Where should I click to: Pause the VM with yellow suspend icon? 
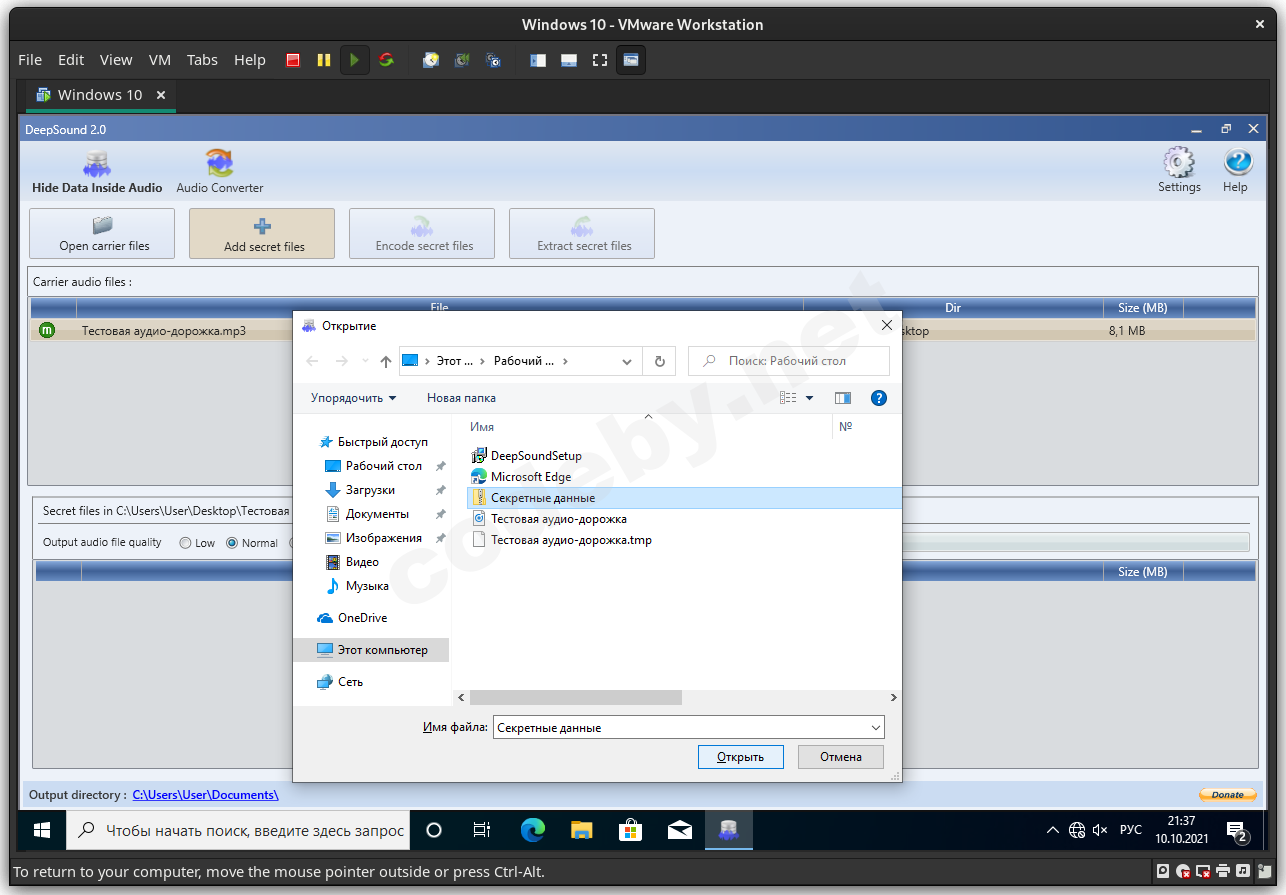coord(323,60)
